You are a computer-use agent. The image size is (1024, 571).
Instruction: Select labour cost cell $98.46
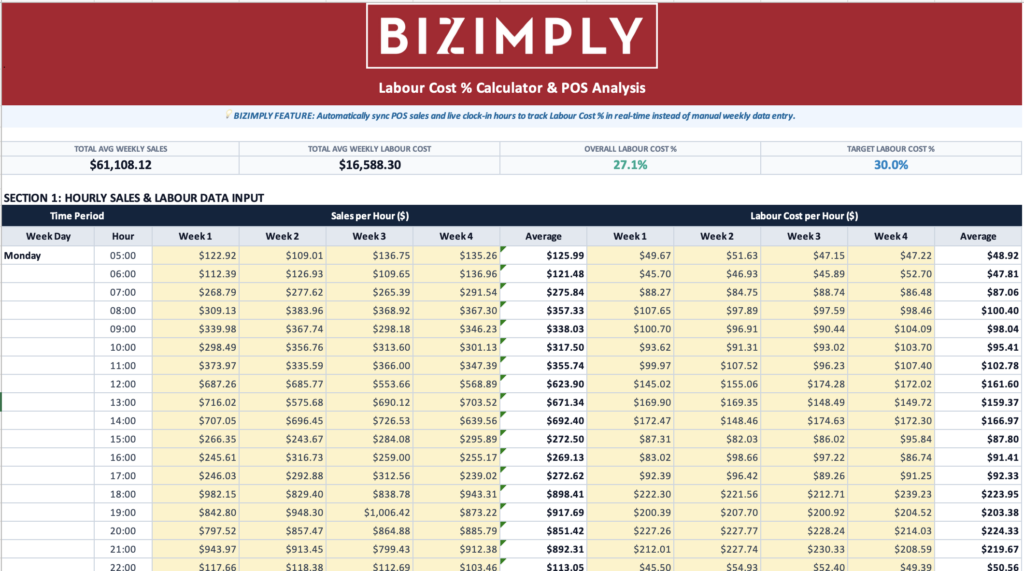[891, 310]
